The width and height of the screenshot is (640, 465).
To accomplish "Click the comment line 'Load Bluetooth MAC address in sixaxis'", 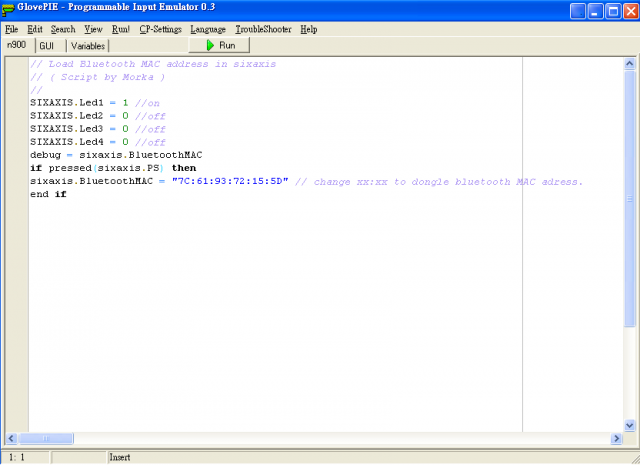I will 153,64.
